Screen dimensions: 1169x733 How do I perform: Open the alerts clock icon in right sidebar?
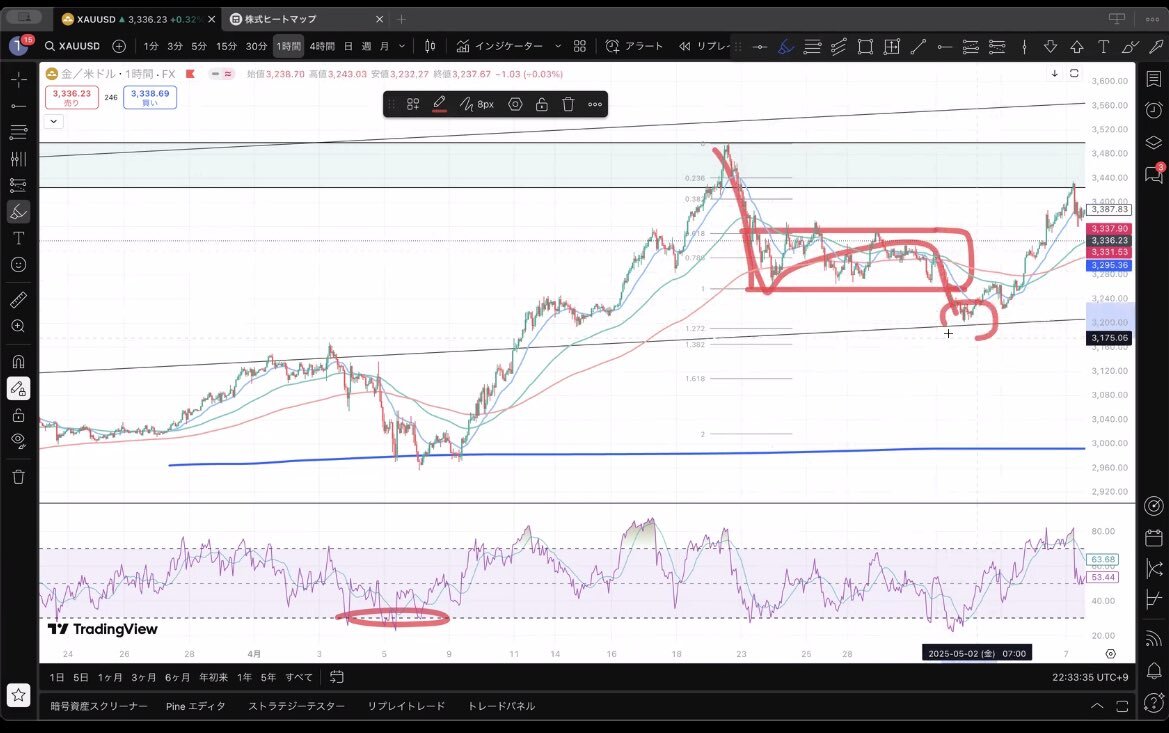pos(1153,110)
